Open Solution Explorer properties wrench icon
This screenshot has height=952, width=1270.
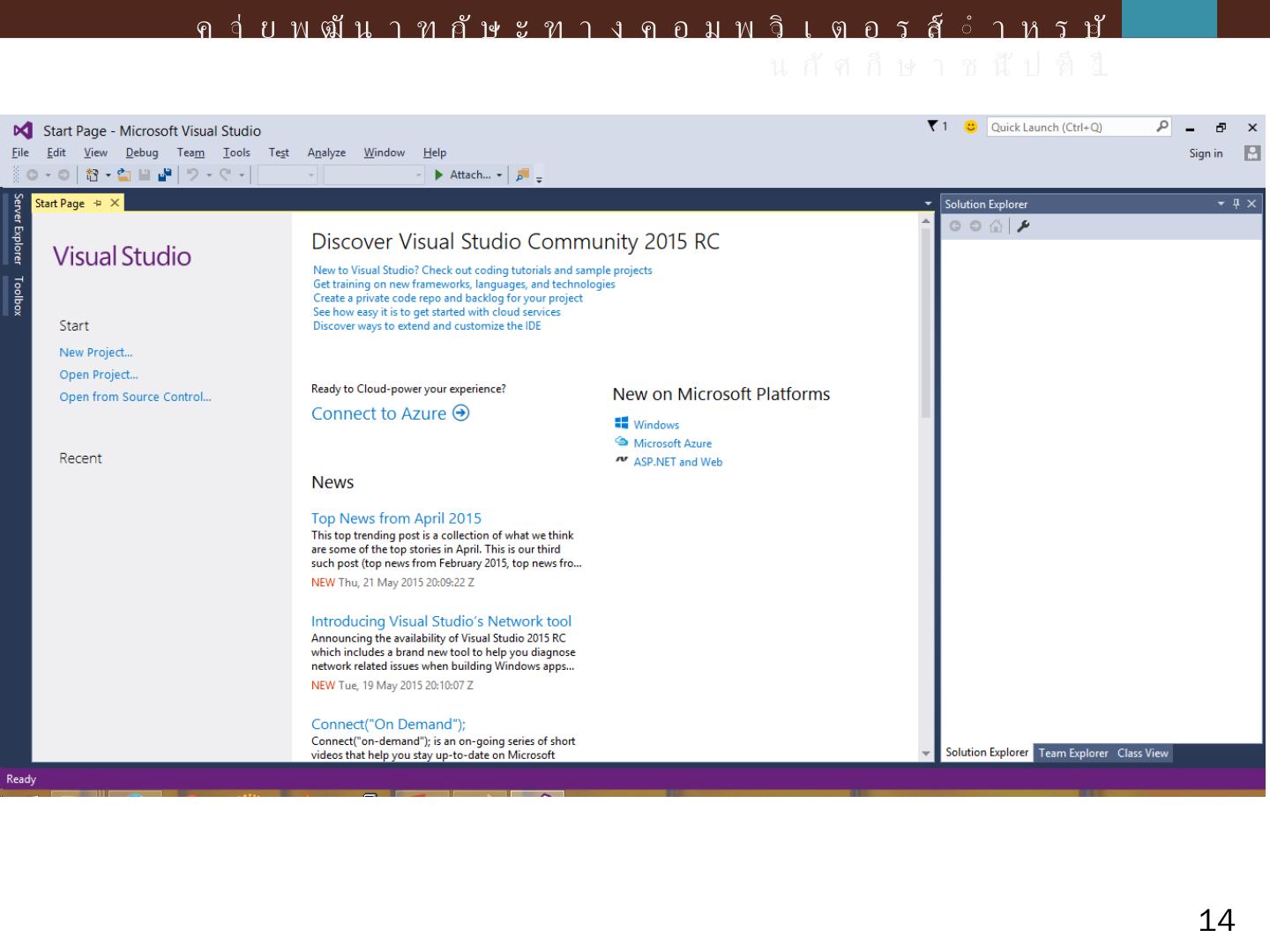(x=1023, y=227)
